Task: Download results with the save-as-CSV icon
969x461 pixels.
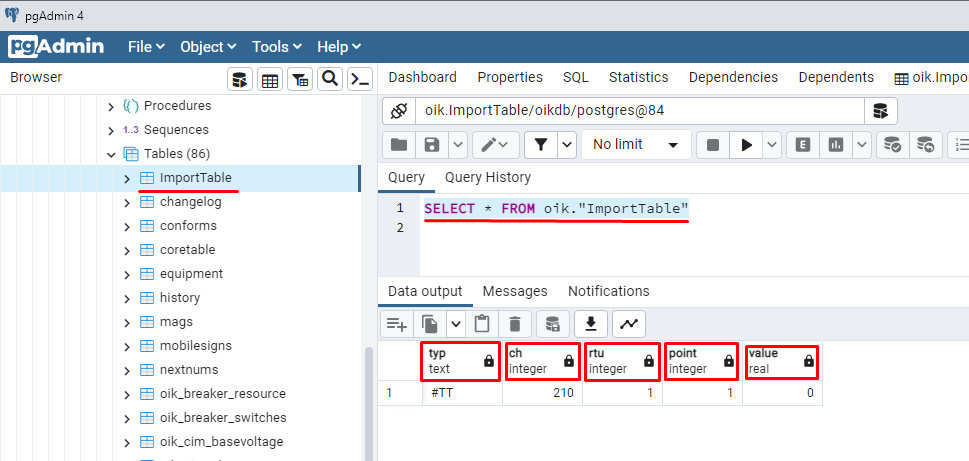Action: point(590,324)
